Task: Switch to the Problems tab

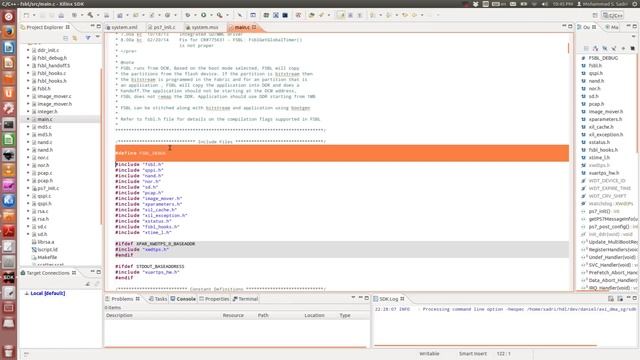Action: (x=122, y=299)
